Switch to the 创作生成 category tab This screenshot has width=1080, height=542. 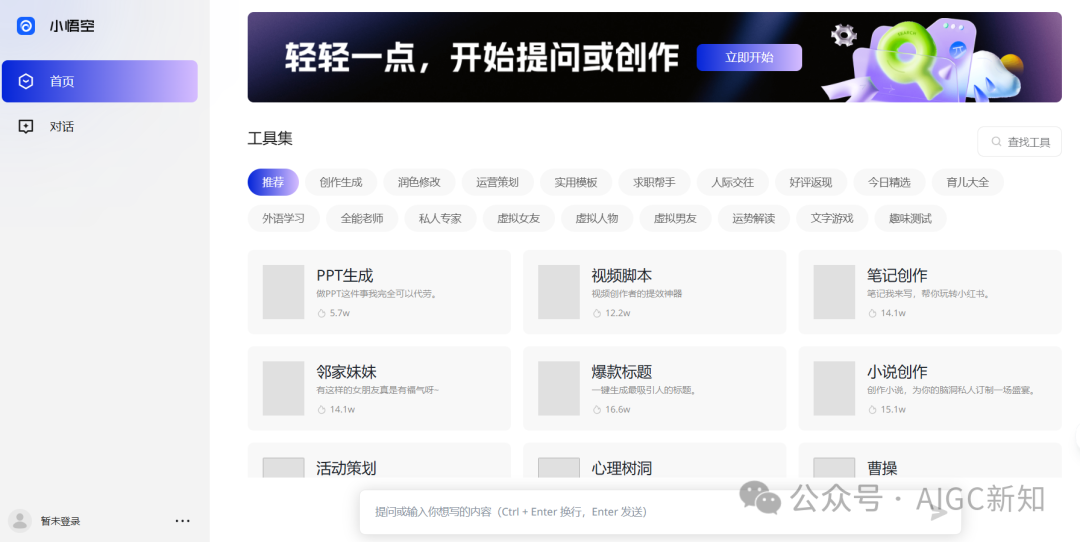tap(341, 182)
